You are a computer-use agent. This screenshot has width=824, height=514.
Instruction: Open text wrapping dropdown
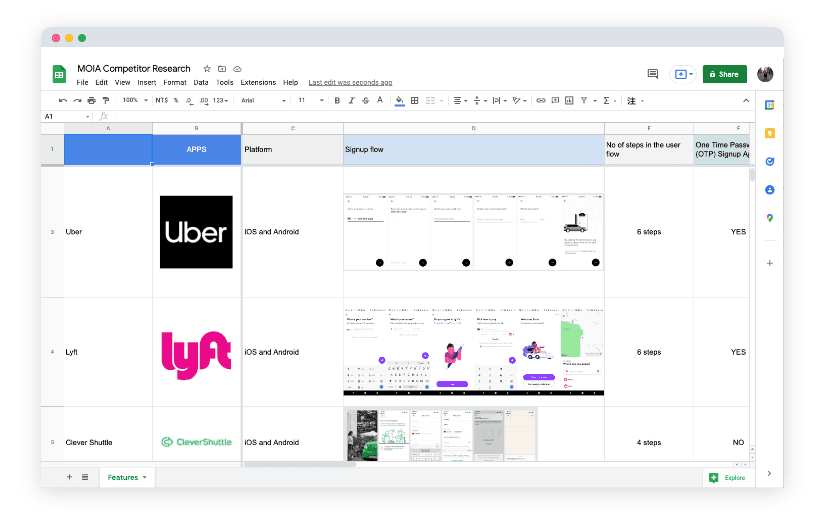click(x=499, y=100)
